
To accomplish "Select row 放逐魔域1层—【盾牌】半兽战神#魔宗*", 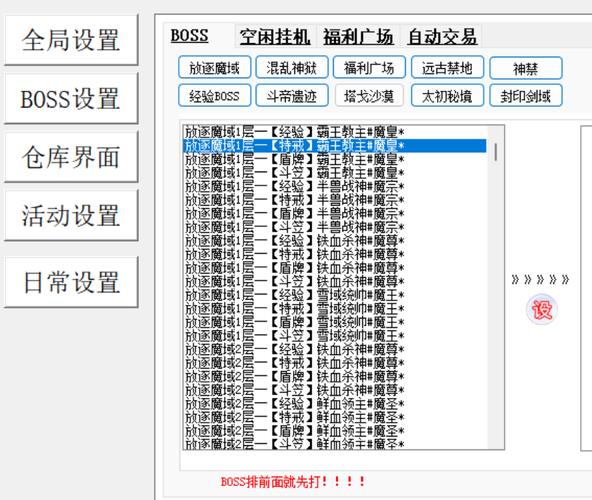I will pyautogui.click(x=335, y=214).
